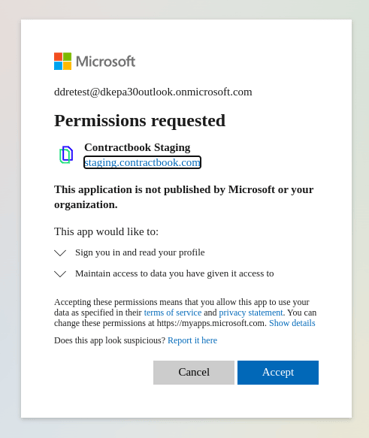Accept the requested permissions
Screen dimensions: 369x438
[x=278, y=372]
